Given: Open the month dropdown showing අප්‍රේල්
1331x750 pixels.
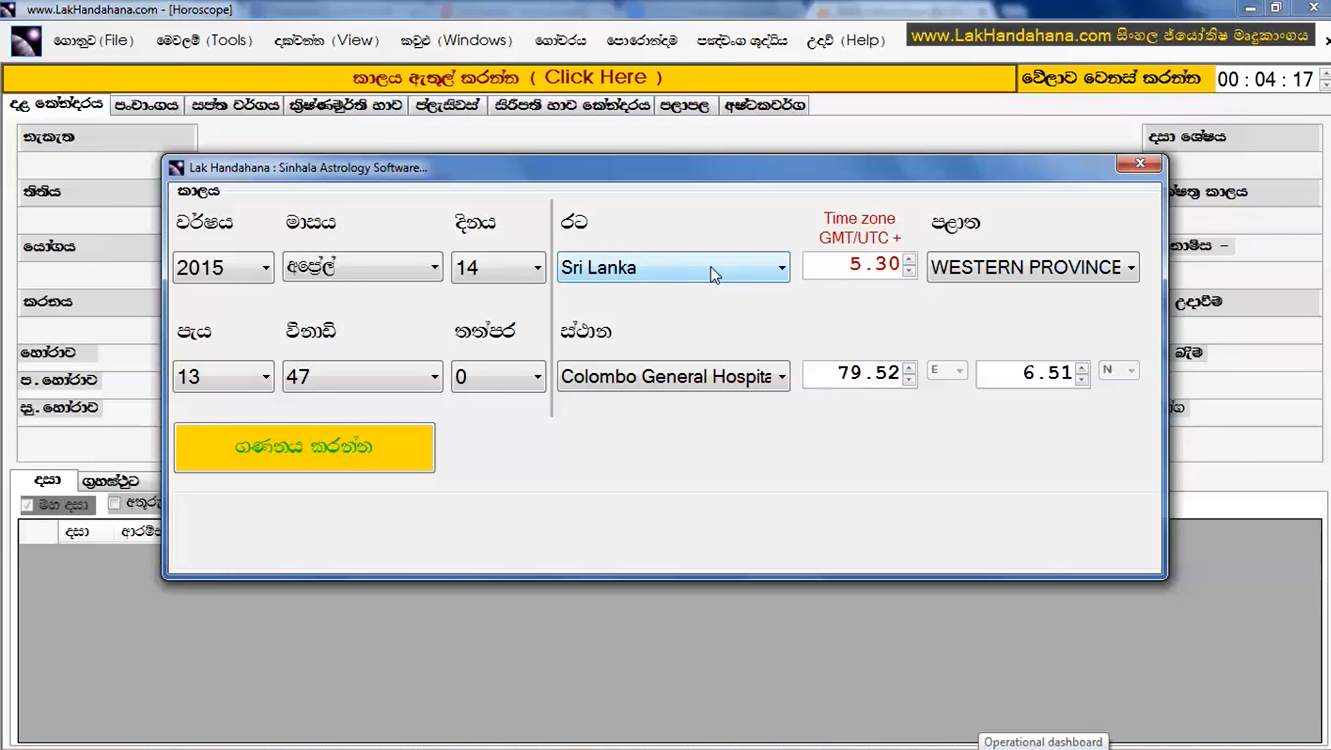Looking at the screenshot, I should [x=434, y=268].
